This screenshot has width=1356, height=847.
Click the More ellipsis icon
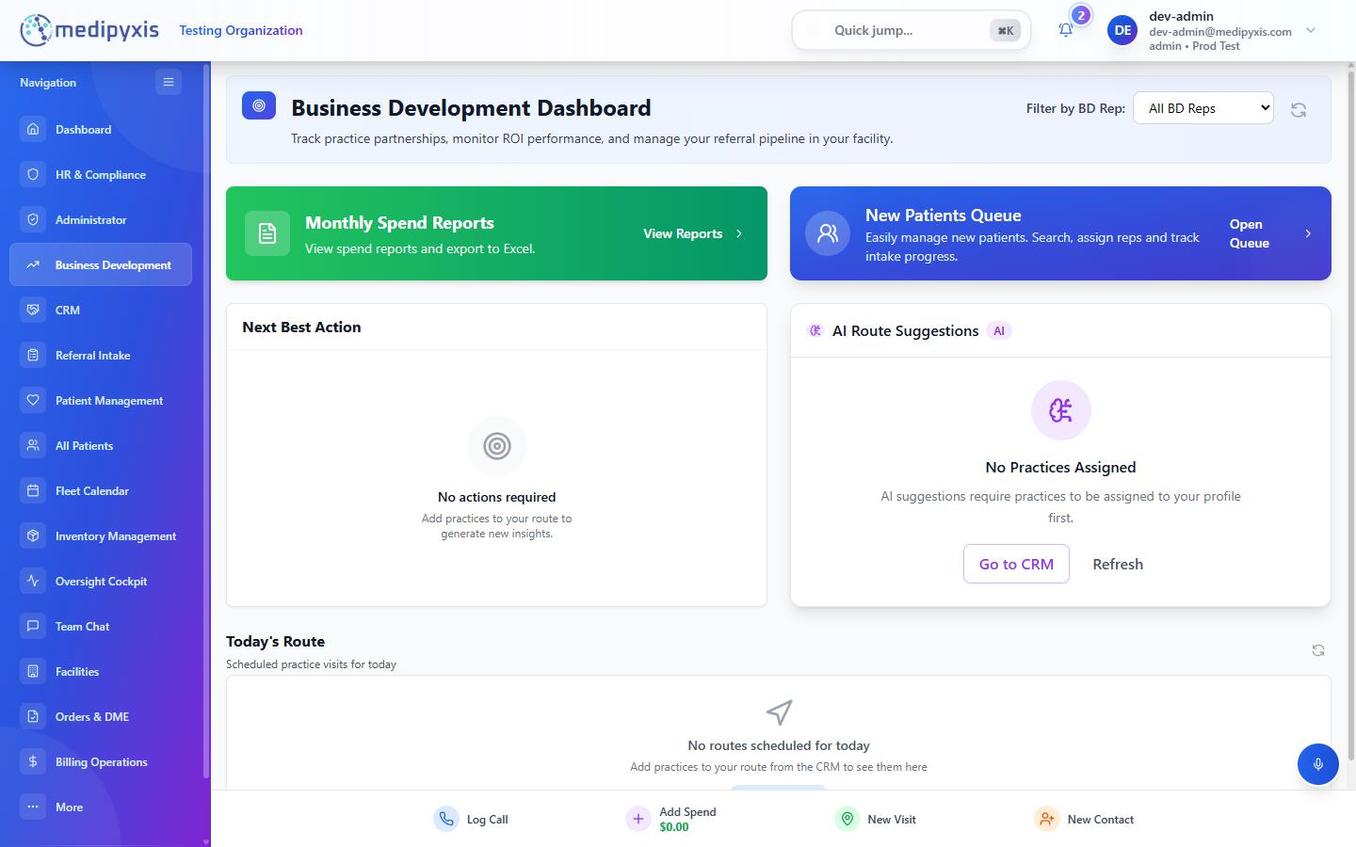click(x=33, y=807)
